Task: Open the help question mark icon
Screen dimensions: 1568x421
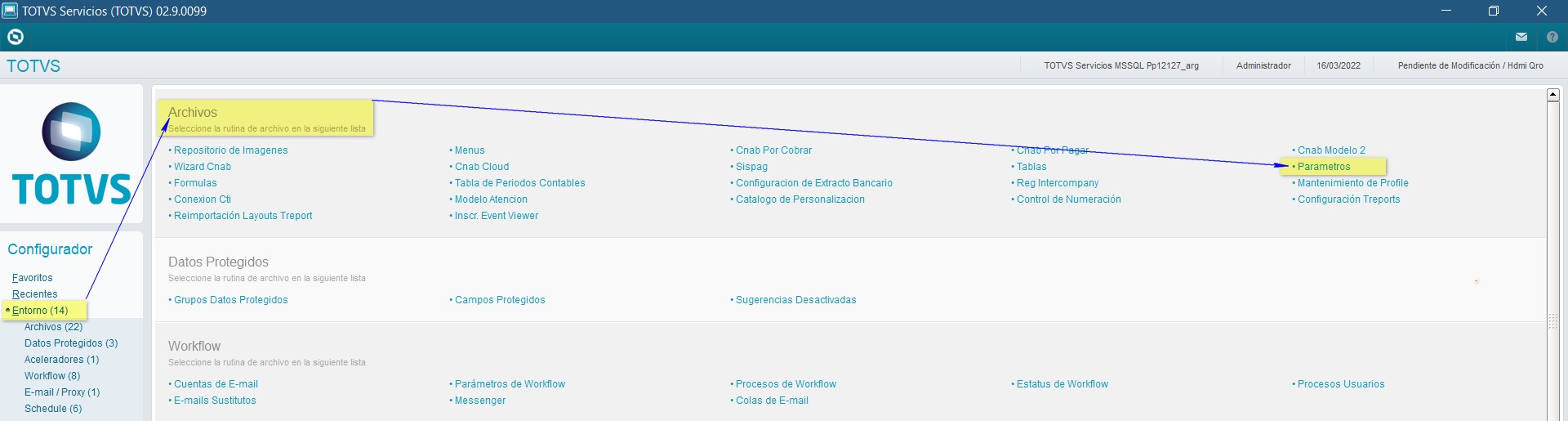Action: [1552, 37]
